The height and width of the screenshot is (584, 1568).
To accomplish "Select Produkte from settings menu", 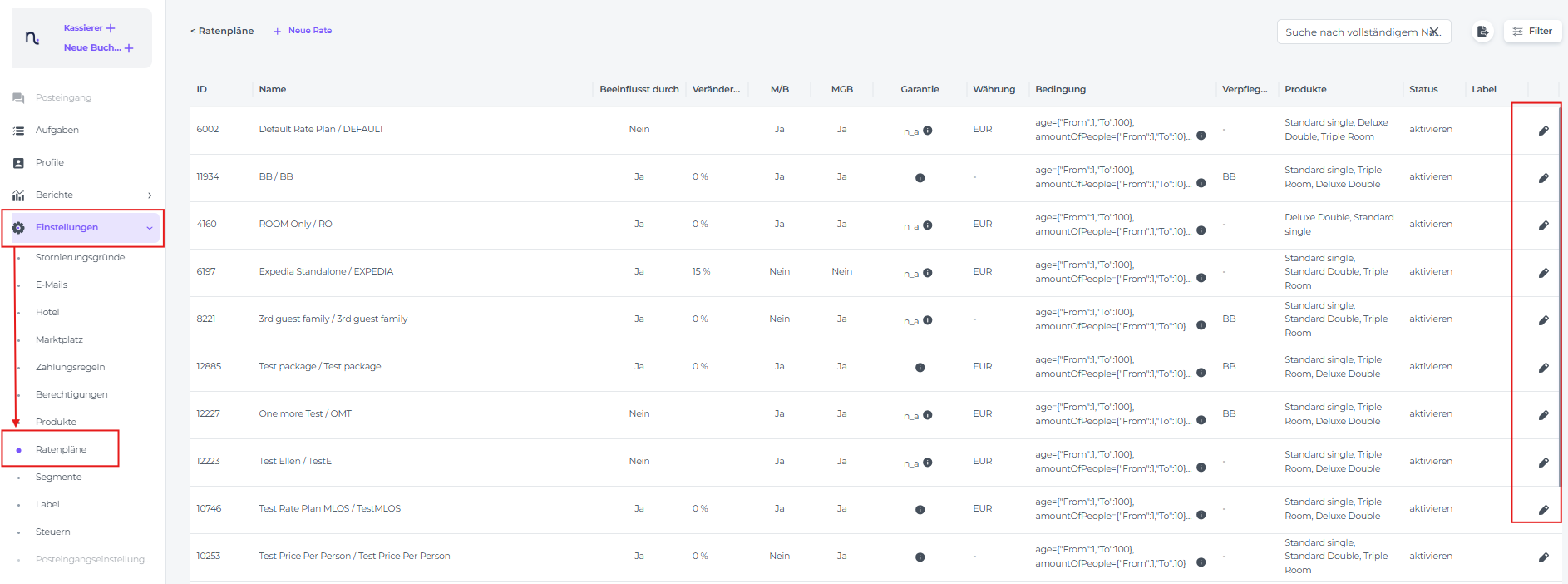I will point(56,423).
